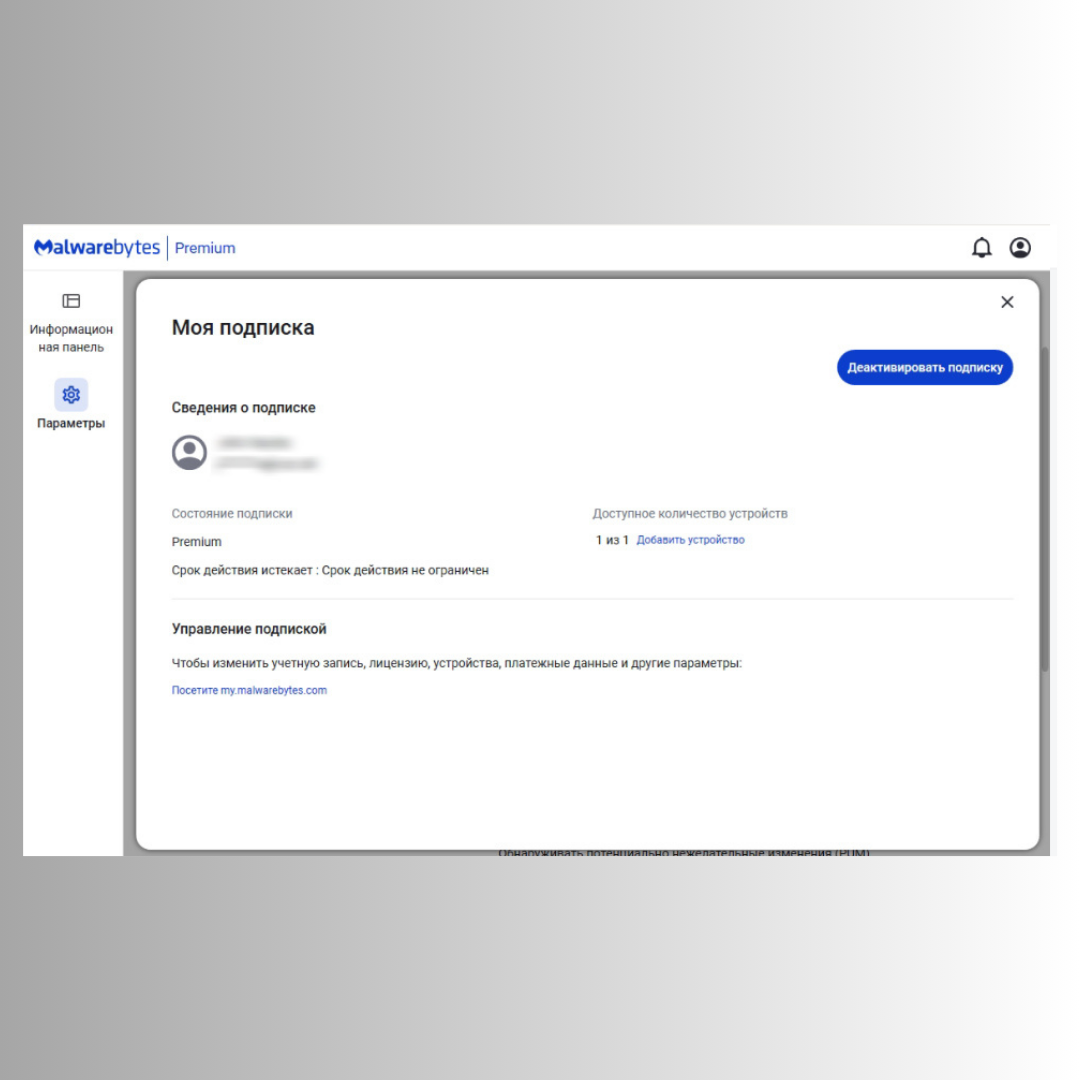Open the notifications bell icon

[982, 247]
